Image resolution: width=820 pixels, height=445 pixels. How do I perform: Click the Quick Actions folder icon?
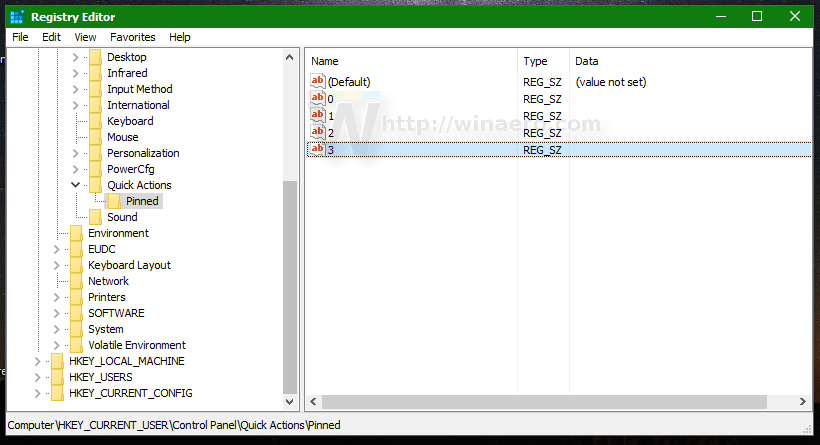pyautogui.click(x=95, y=185)
